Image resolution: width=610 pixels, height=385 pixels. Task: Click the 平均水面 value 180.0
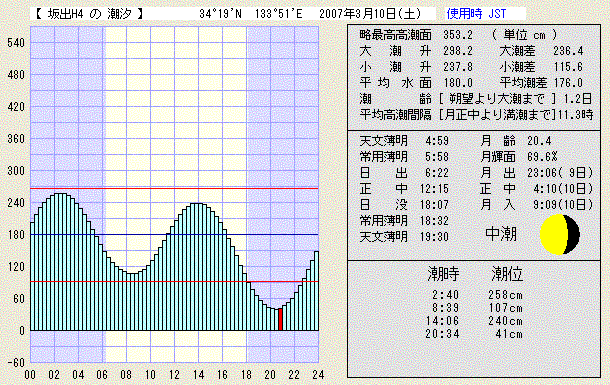[x=458, y=83]
